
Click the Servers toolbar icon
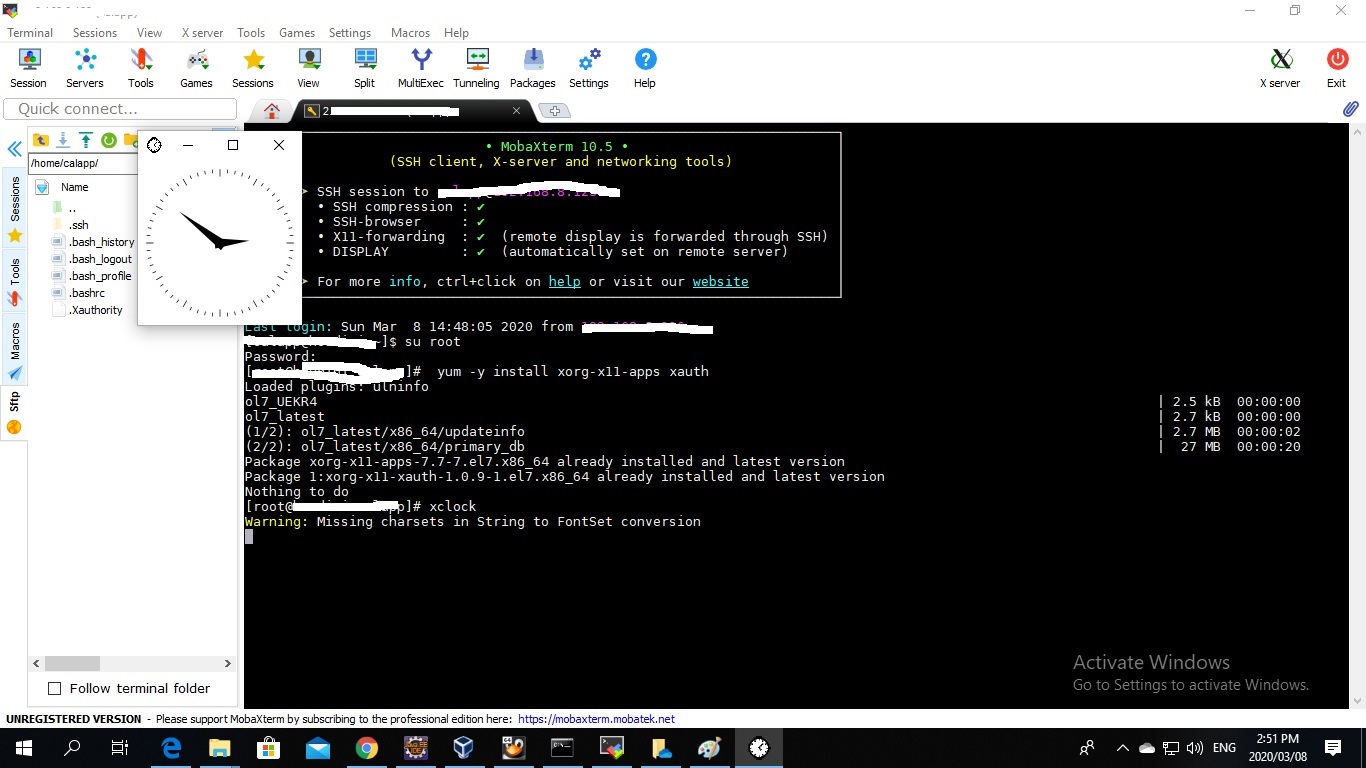85,68
